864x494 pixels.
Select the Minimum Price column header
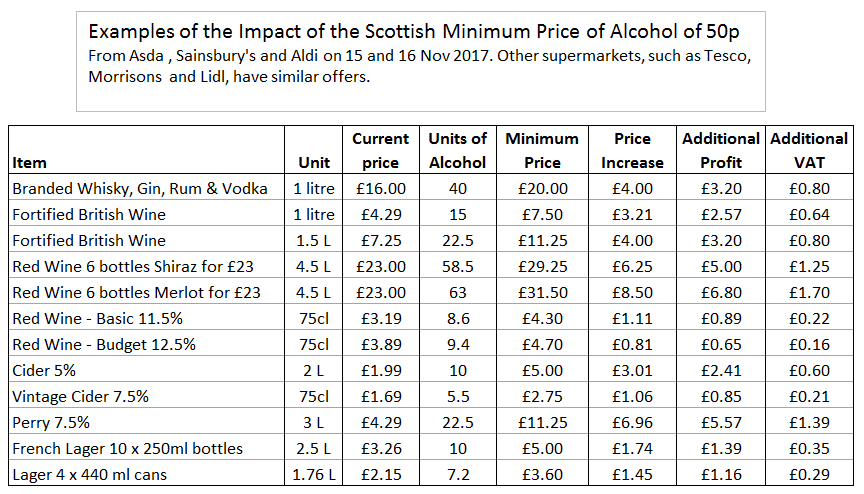(x=542, y=150)
